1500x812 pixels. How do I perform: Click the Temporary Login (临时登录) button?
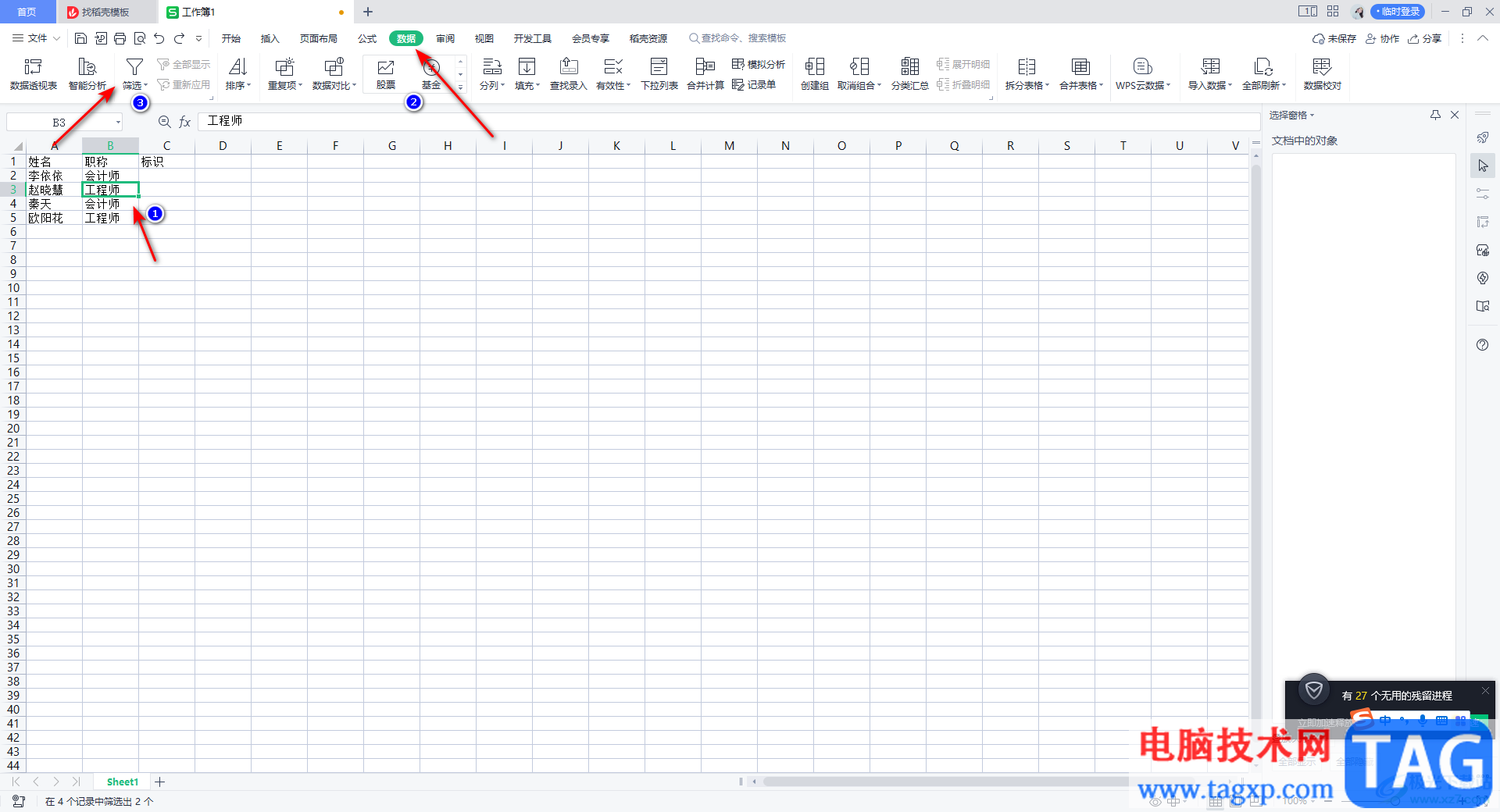pyautogui.click(x=1398, y=12)
